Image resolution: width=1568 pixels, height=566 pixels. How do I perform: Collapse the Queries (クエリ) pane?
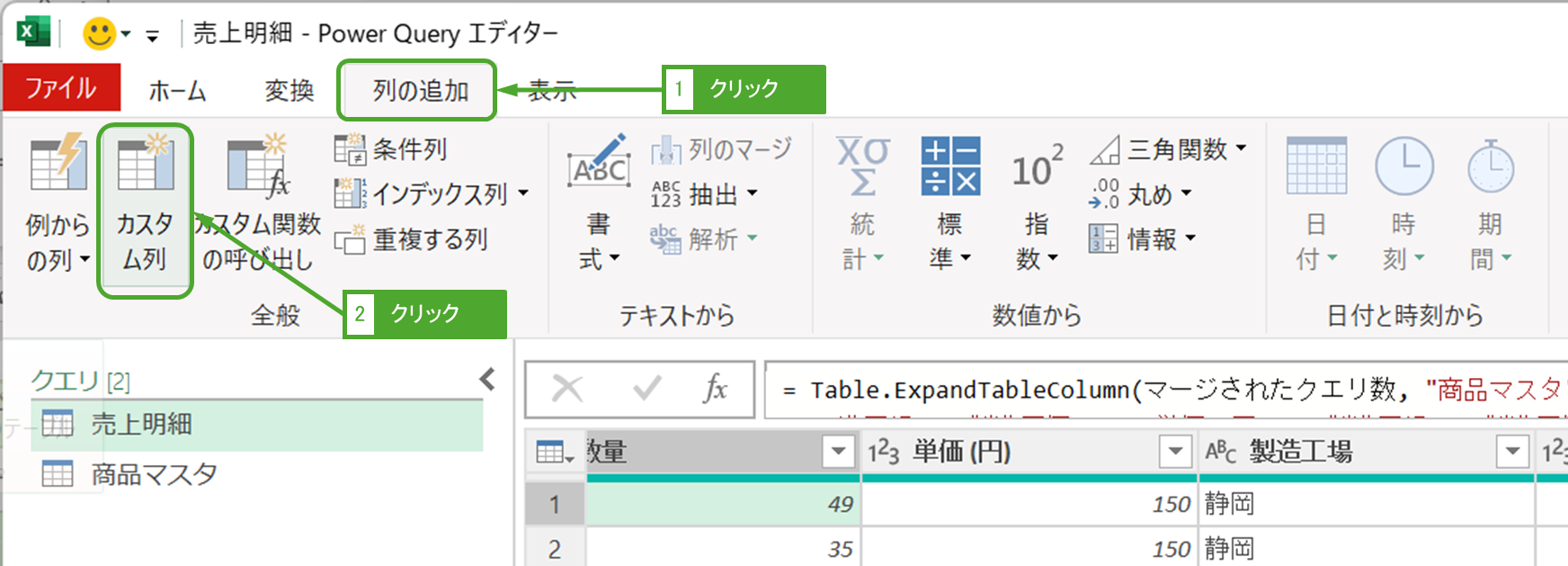(487, 380)
